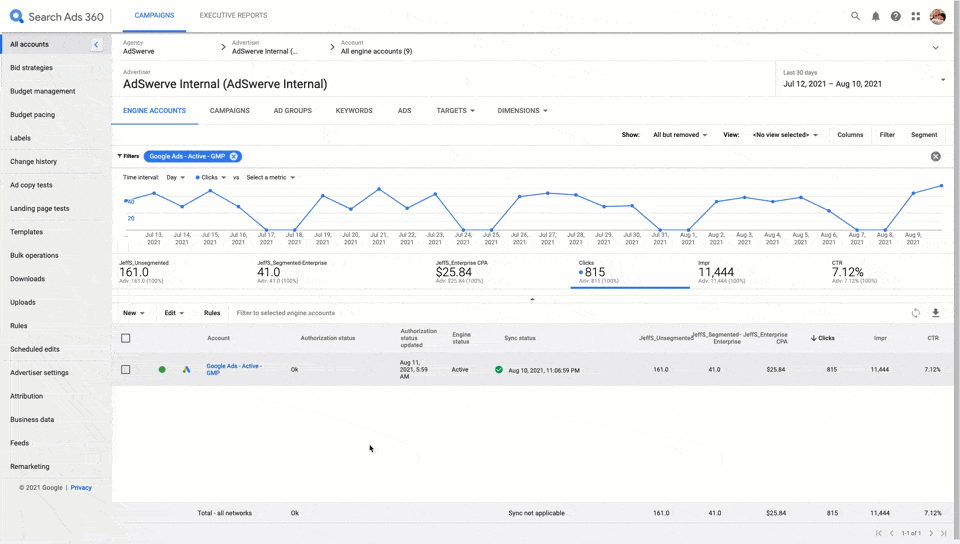Image resolution: width=960 pixels, height=544 pixels.
Task: Select the Clicks 815 summary card
Action: (629, 272)
